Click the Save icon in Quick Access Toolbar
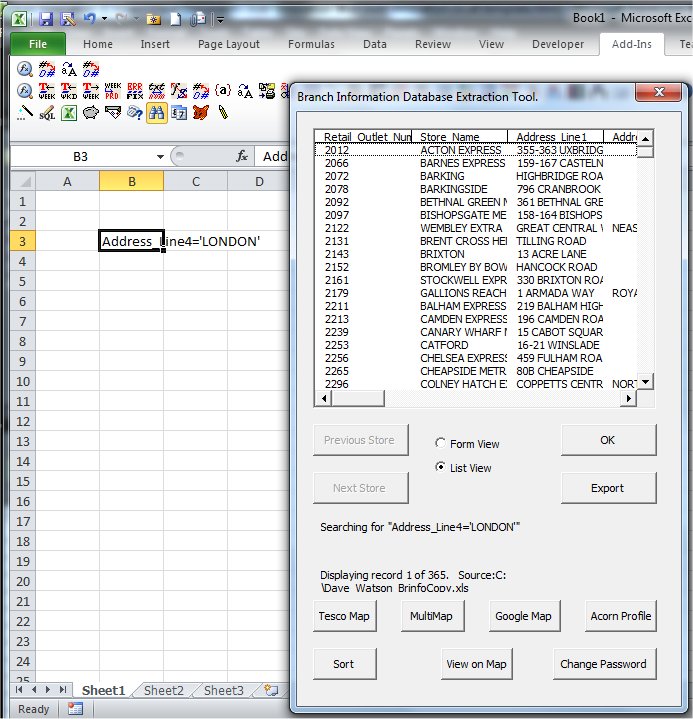Image resolution: width=693 pixels, height=719 pixels. (46, 19)
